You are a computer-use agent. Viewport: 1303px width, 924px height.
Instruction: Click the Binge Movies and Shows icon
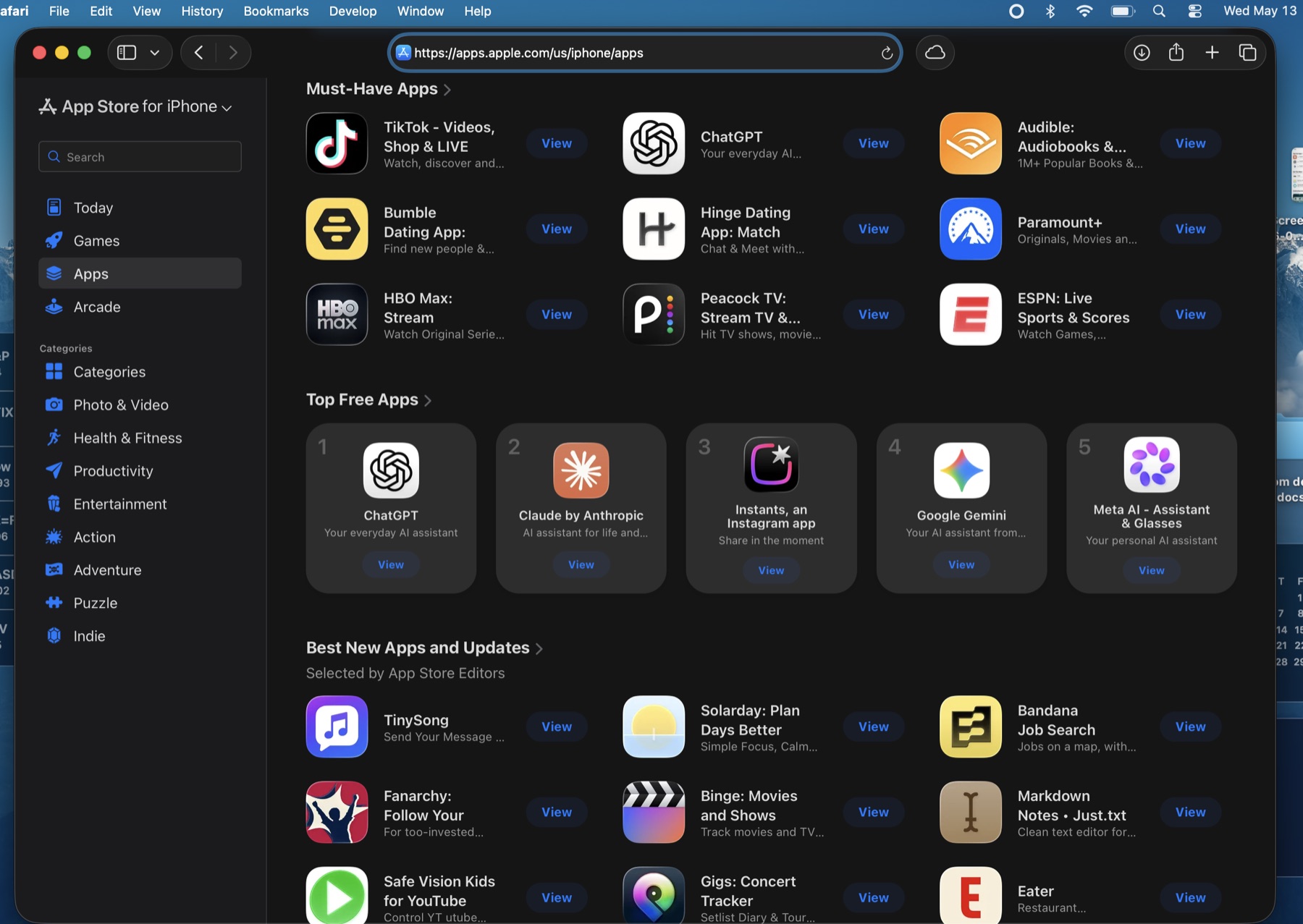(x=654, y=812)
